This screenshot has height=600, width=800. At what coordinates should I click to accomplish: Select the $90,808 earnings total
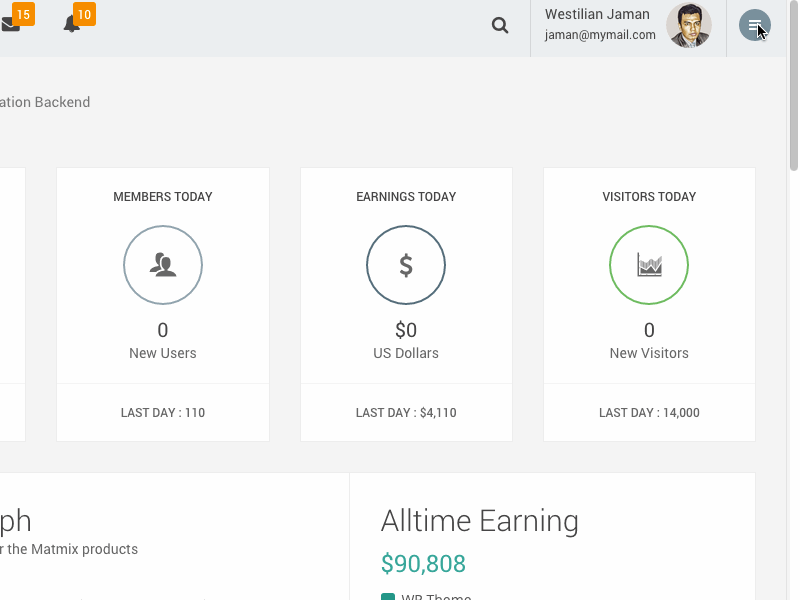click(423, 563)
